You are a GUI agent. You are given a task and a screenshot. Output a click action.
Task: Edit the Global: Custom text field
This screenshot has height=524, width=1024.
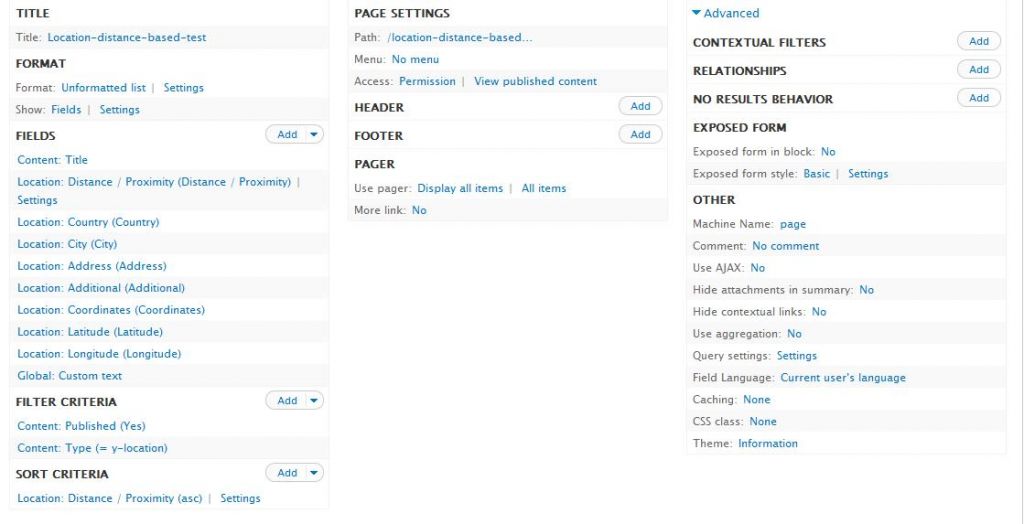click(x=69, y=376)
